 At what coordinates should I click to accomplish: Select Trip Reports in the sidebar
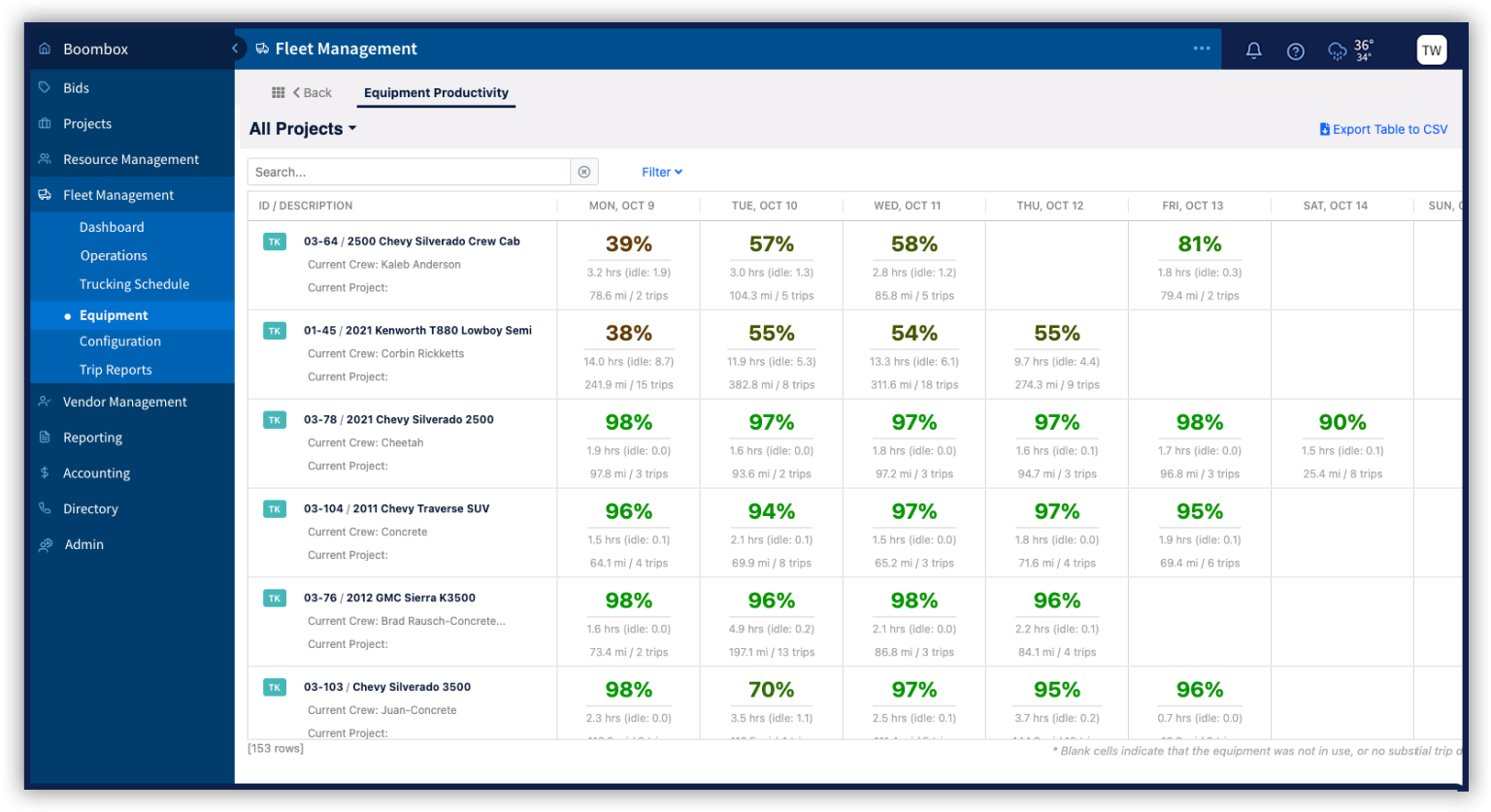click(x=116, y=369)
